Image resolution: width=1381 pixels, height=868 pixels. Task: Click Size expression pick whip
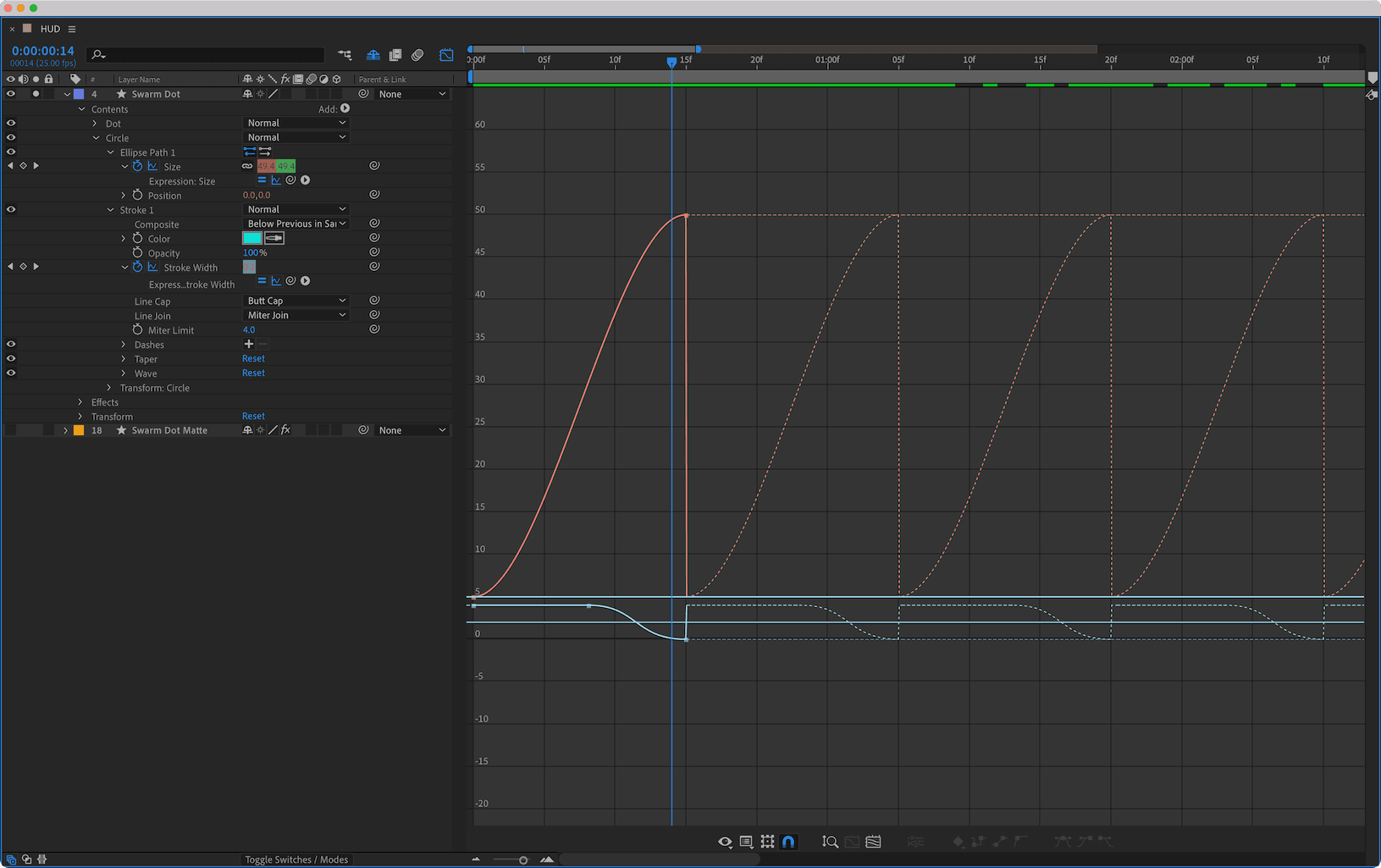[290, 180]
